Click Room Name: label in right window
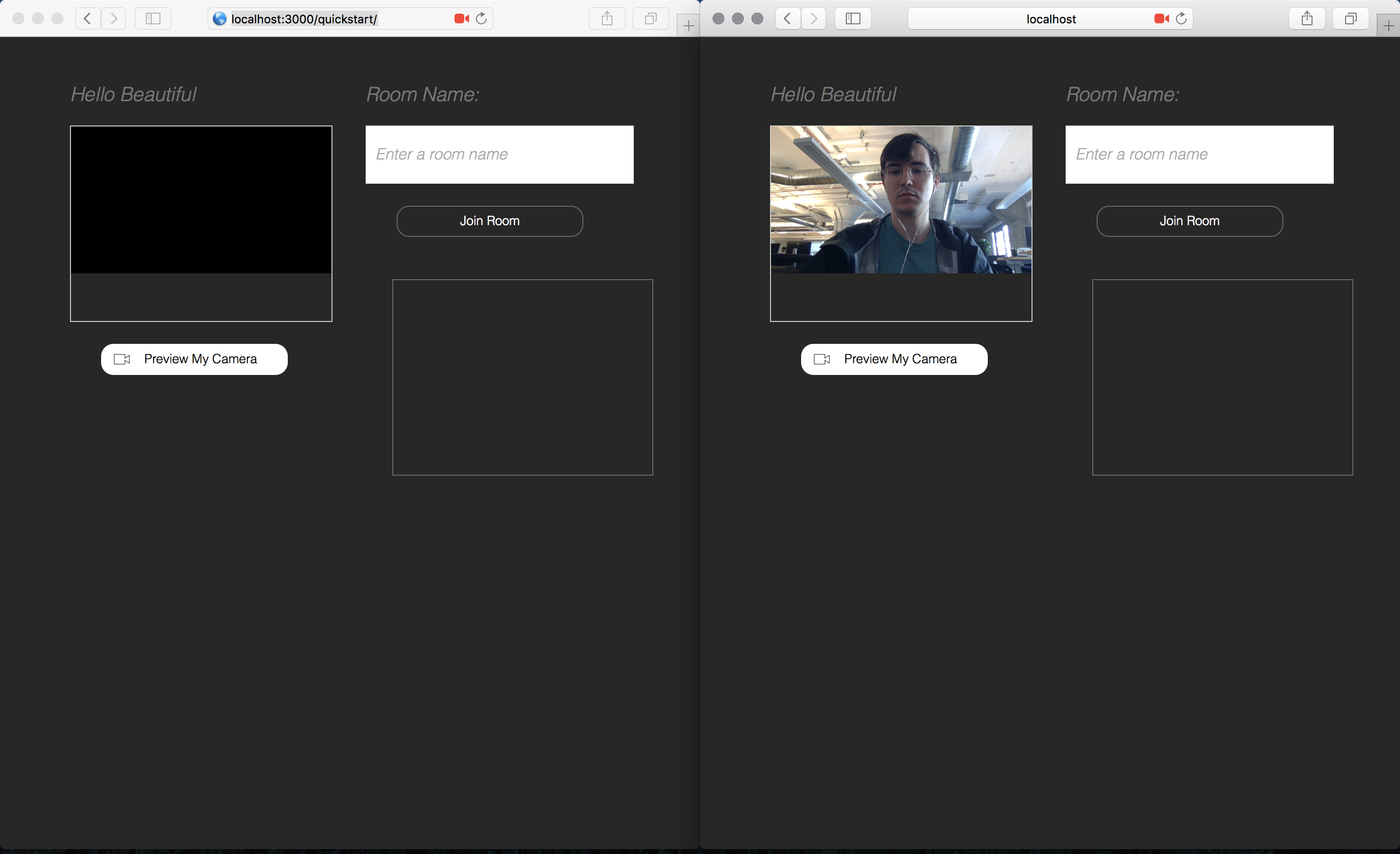 coord(1123,94)
